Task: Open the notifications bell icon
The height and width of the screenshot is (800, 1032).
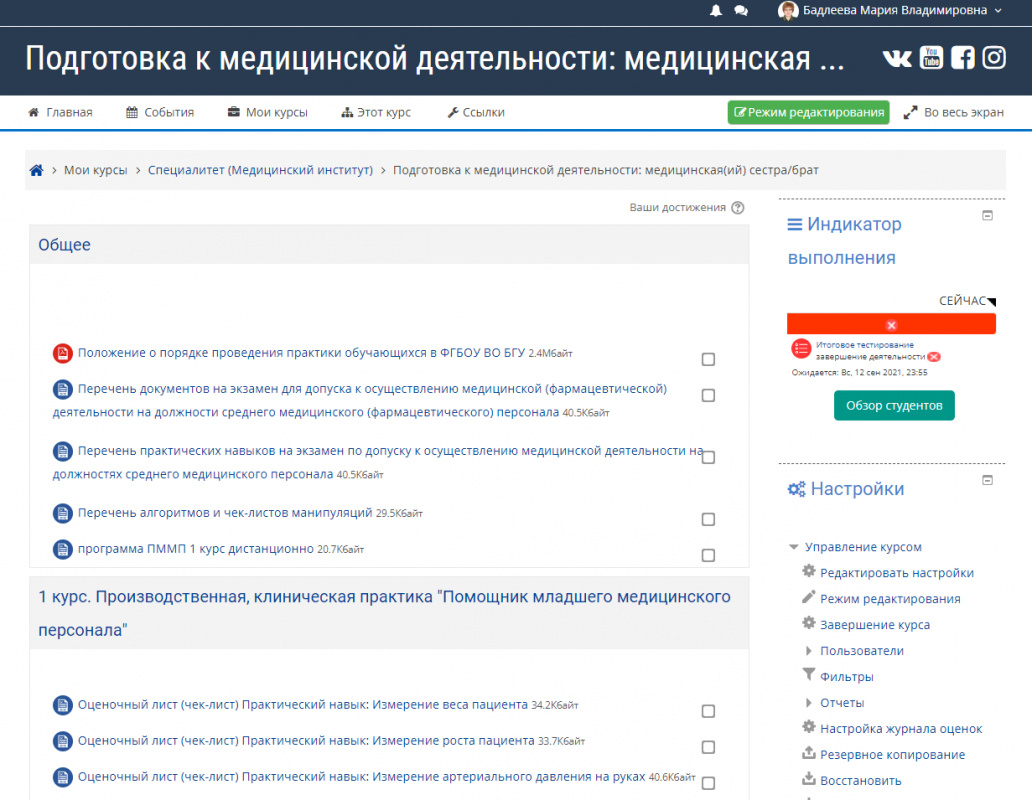Action: pyautogui.click(x=715, y=11)
